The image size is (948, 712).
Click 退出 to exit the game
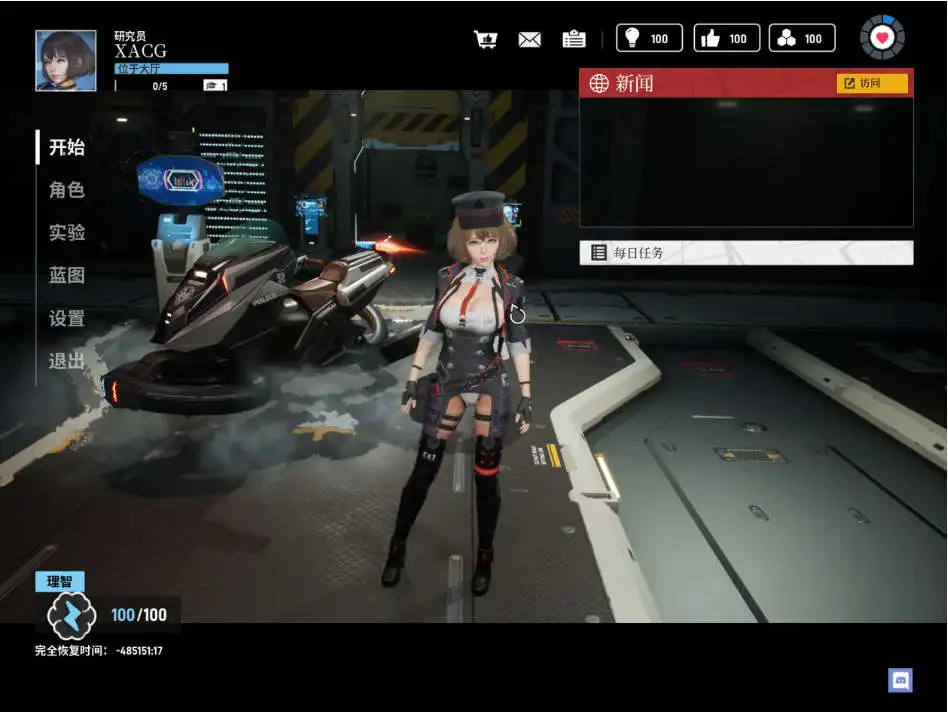[67, 361]
